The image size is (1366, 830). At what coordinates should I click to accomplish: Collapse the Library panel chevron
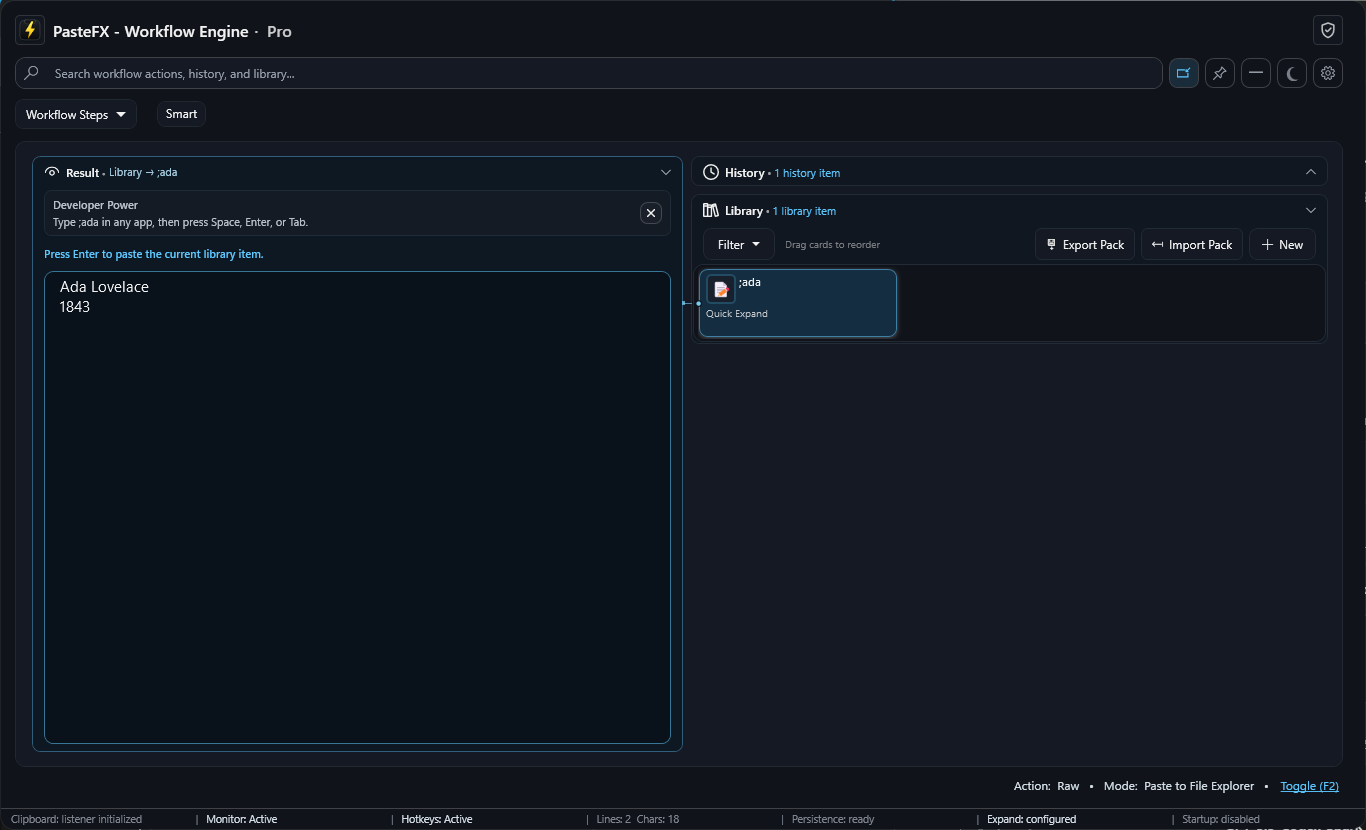(x=1311, y=210)
